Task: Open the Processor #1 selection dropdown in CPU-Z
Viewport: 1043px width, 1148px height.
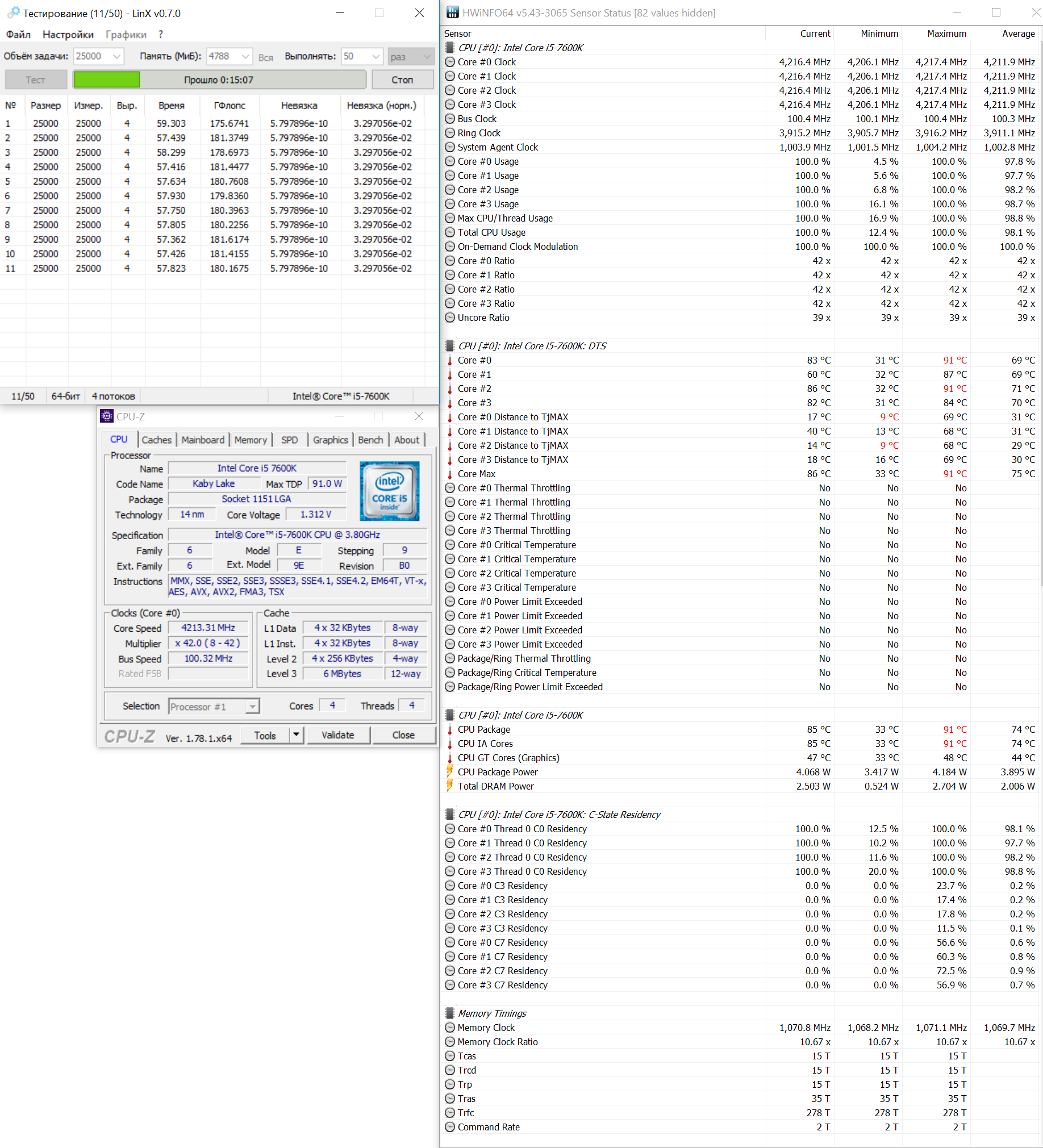Action: [214, 707]
